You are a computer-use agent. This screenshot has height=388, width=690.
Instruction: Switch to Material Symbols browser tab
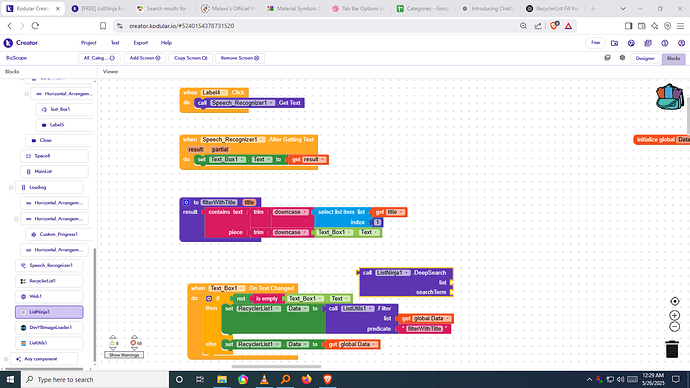coord(294,8)
